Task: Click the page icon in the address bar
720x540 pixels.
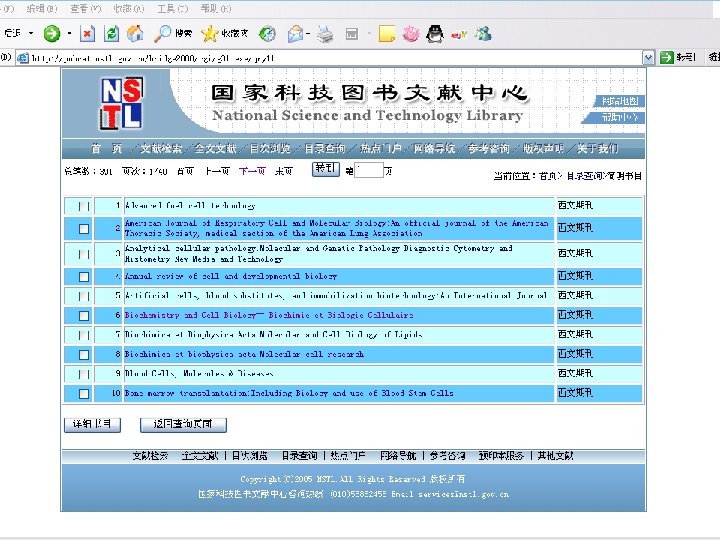Action: tap(22, 58)
